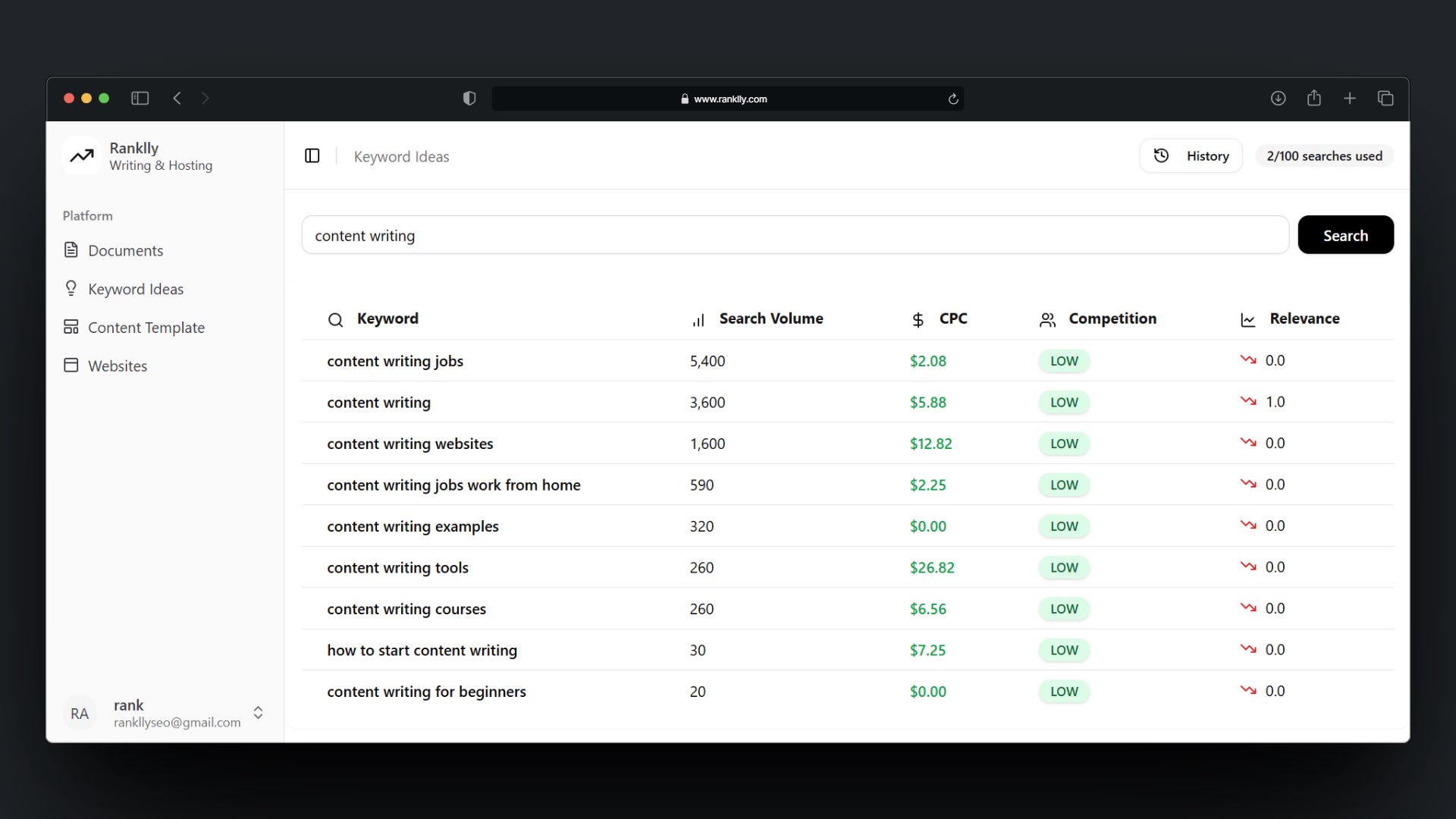Click the privacy shield icon beside address bar
Image resolution: width=1456 pixels, height=819 pixels.
469,99
